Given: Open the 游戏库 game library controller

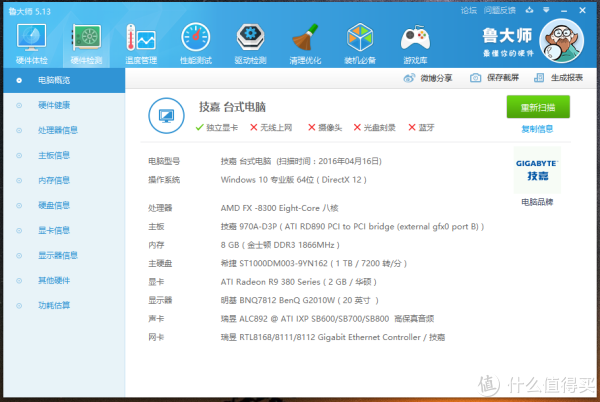Looking at the screenshot, I should [x=415, y=43].
